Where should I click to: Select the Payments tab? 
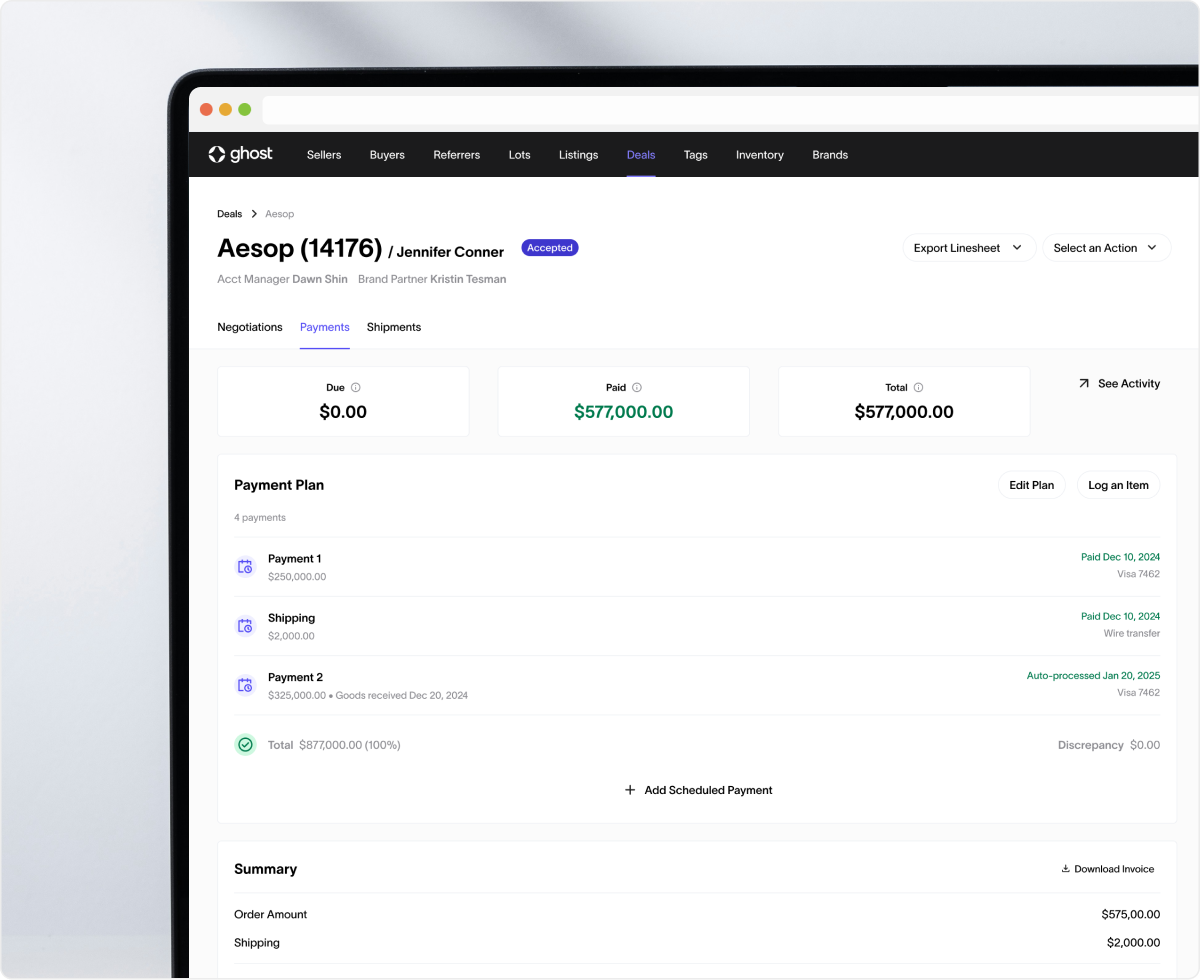coord(325,327)
